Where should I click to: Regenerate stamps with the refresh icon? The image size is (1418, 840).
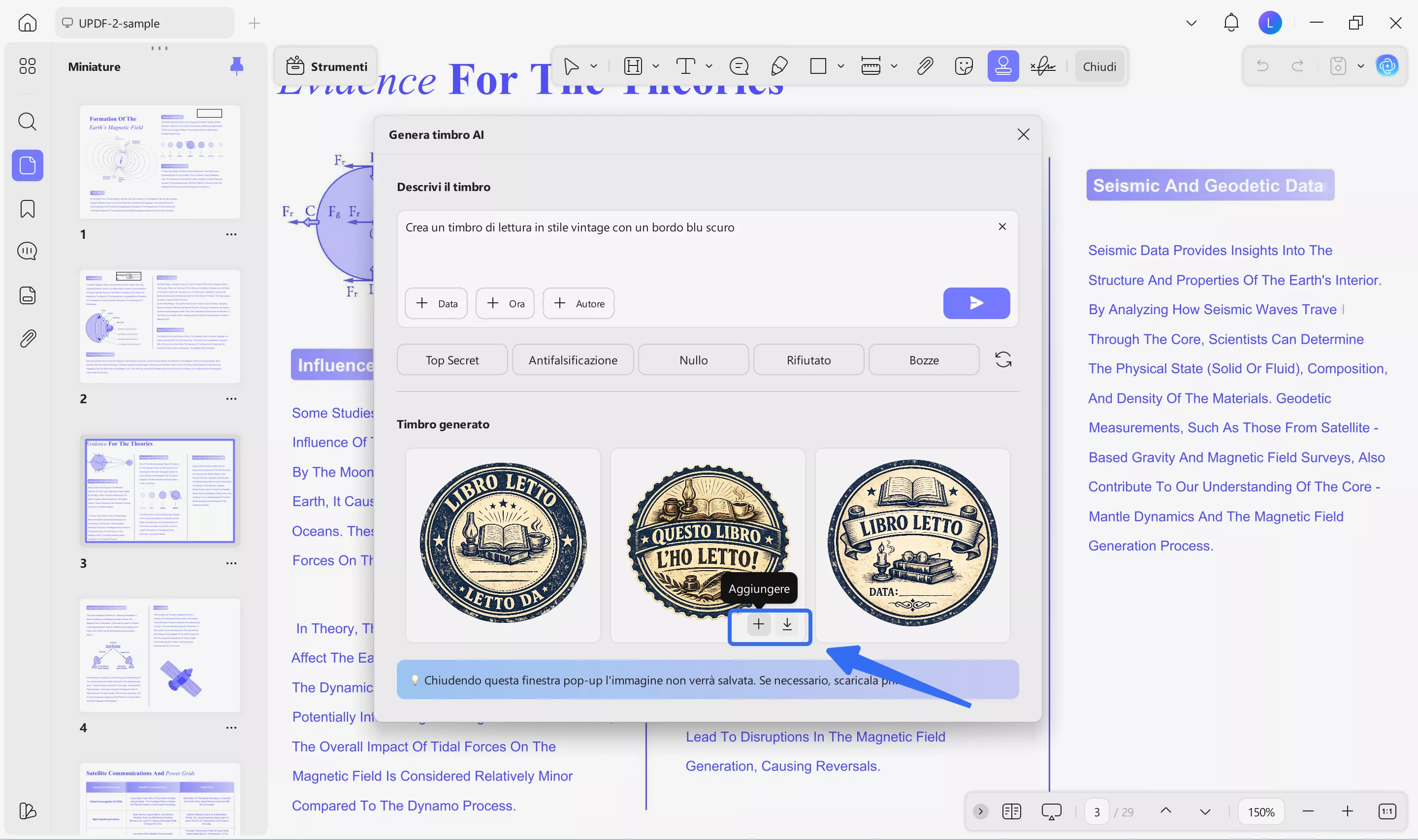coord(1004,359)
